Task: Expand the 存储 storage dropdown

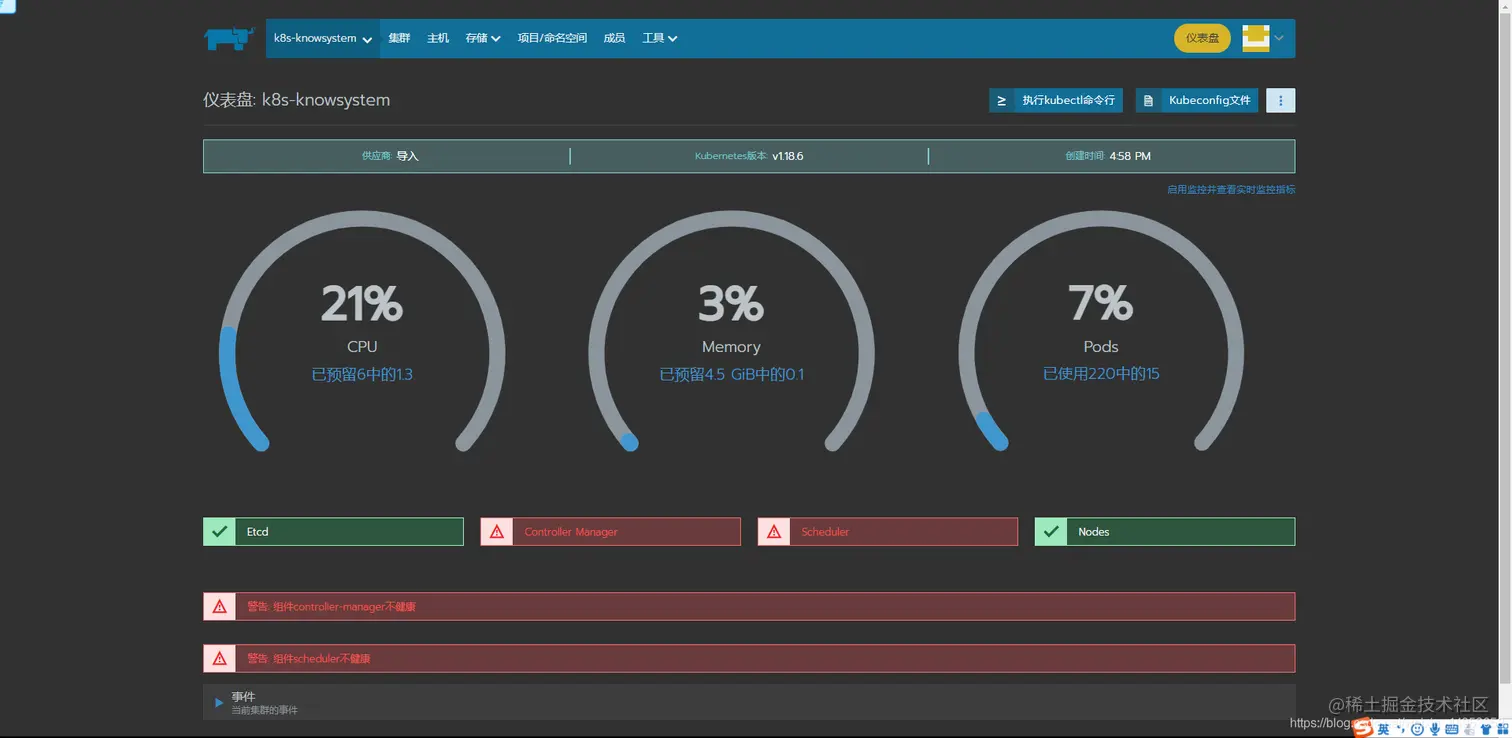Action: [483, 38]
